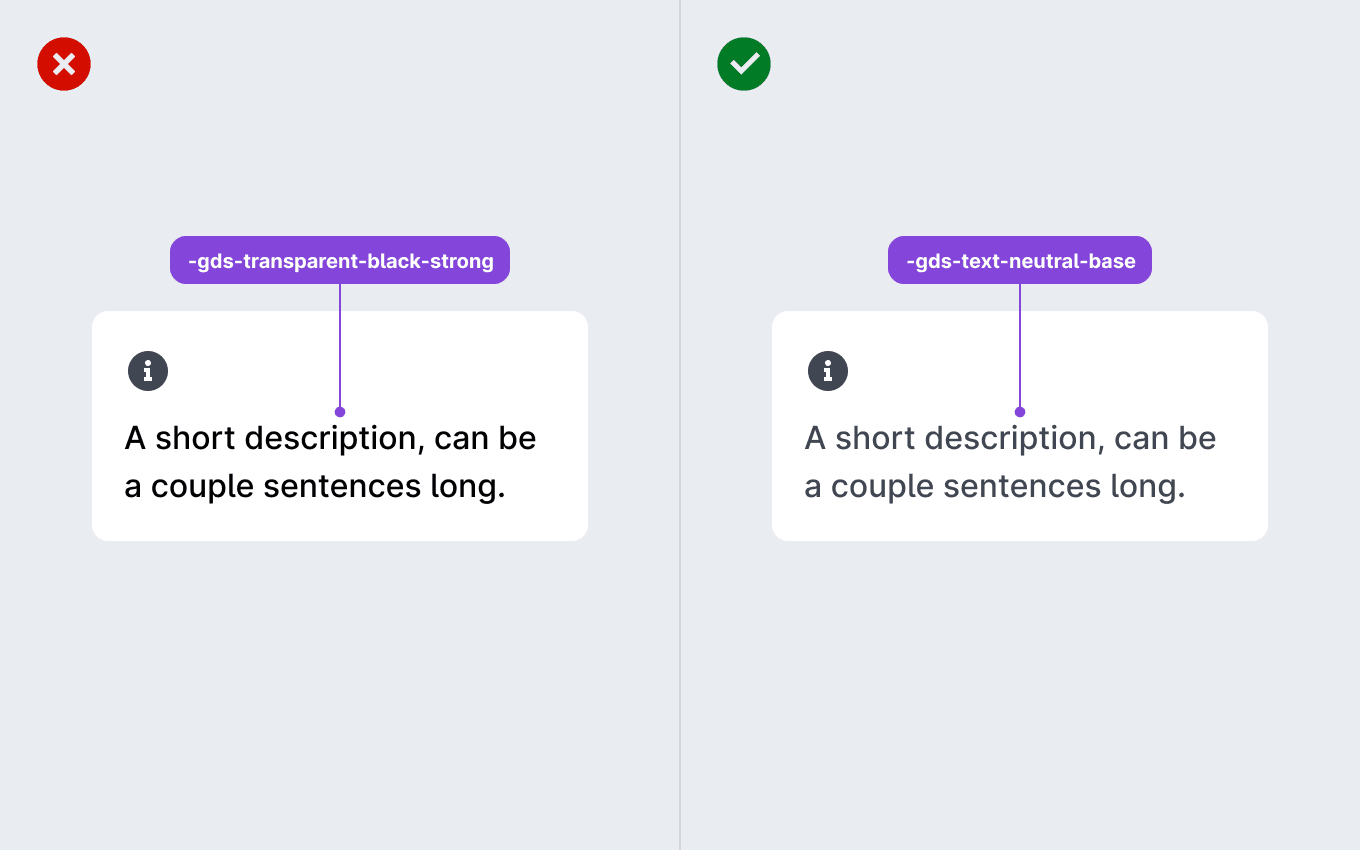Click the info icon in the left card

(148, 372)
